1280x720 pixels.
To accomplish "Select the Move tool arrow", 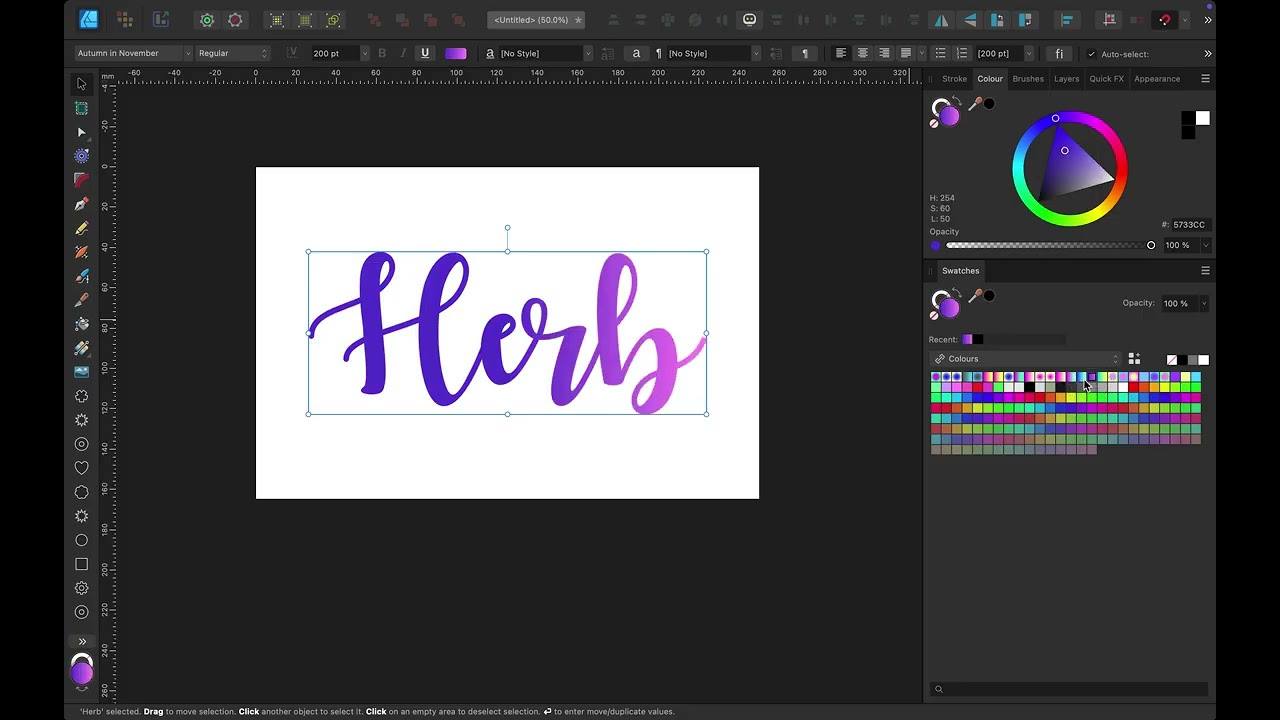I will click(82, 84).
